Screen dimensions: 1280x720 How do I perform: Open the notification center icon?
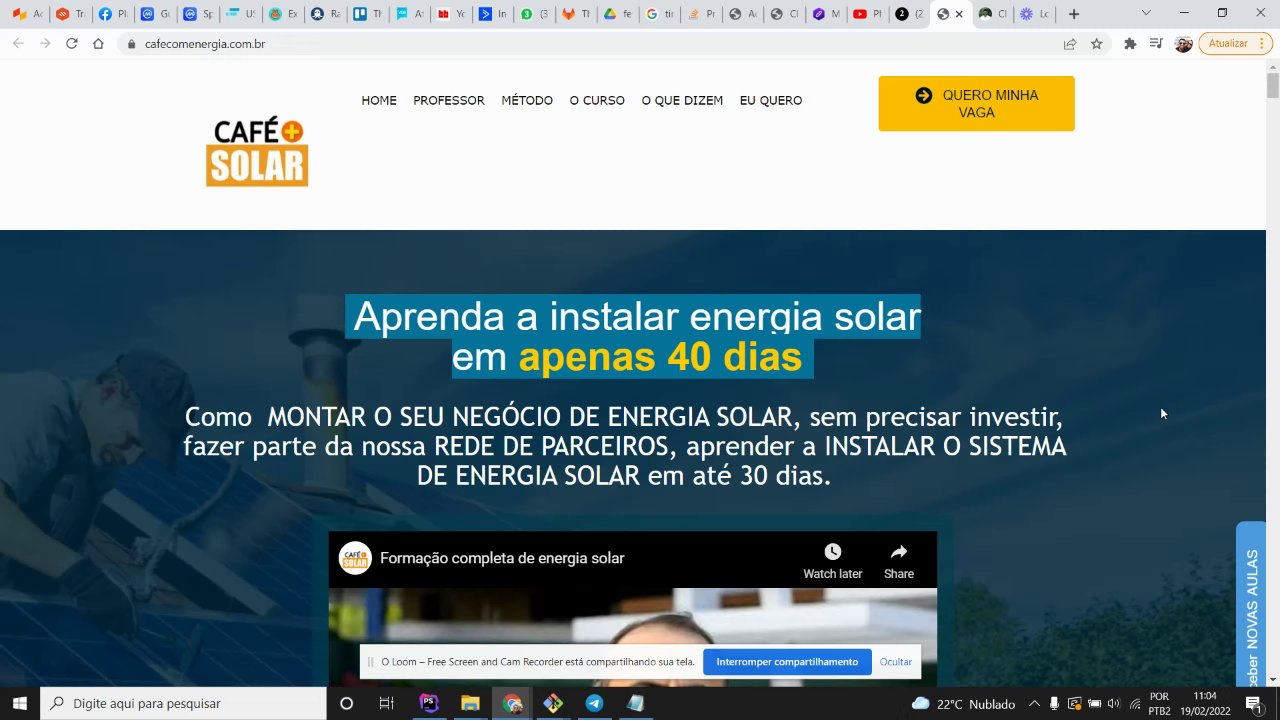click(1253, 704)
